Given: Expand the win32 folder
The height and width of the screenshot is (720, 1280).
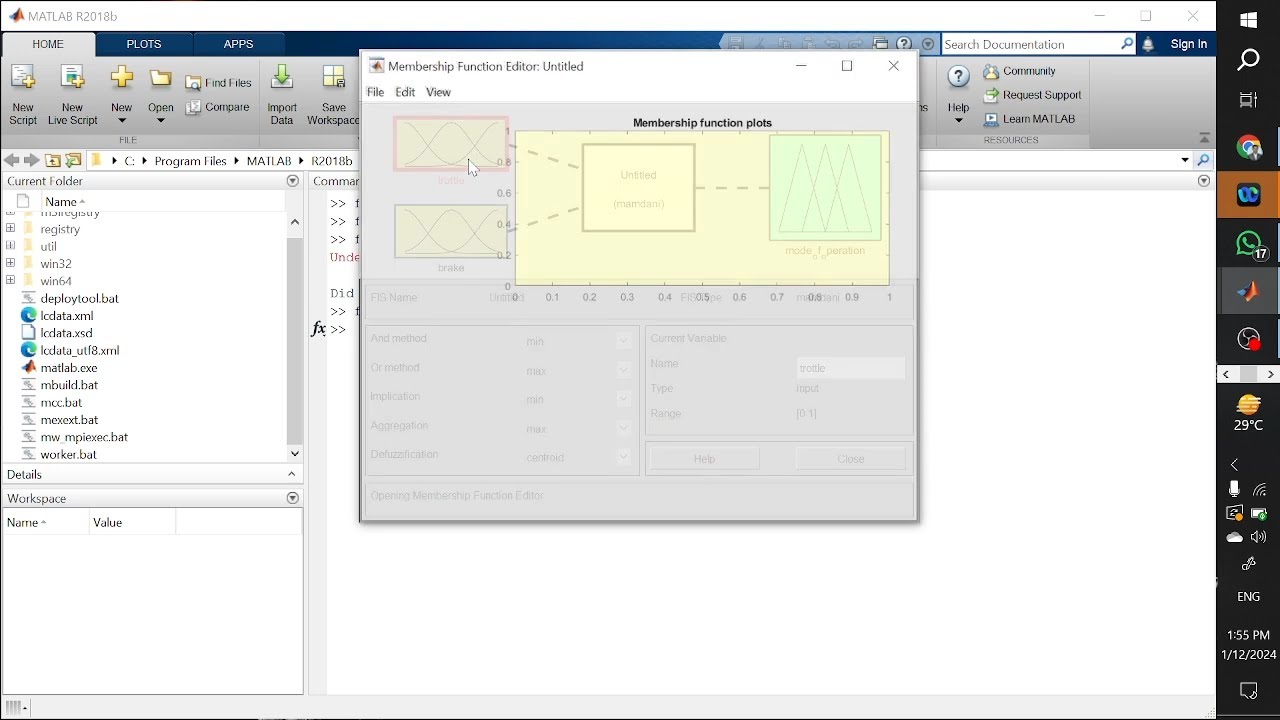Looking at the screenshot, I should pos(10,264).
